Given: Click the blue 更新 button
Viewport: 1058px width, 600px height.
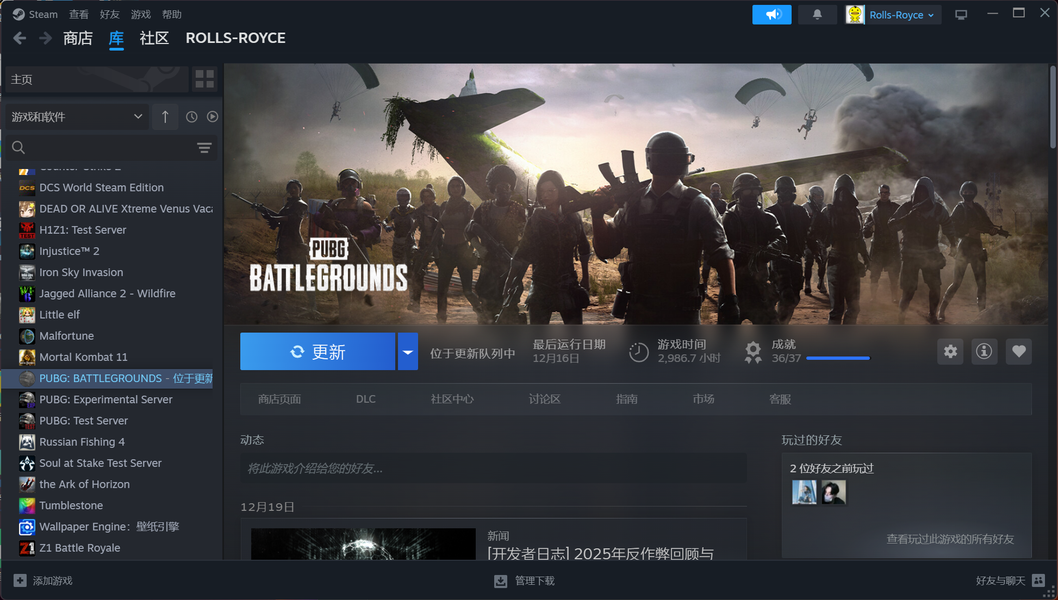Looking at the screenshot, I should click(317, 352).
